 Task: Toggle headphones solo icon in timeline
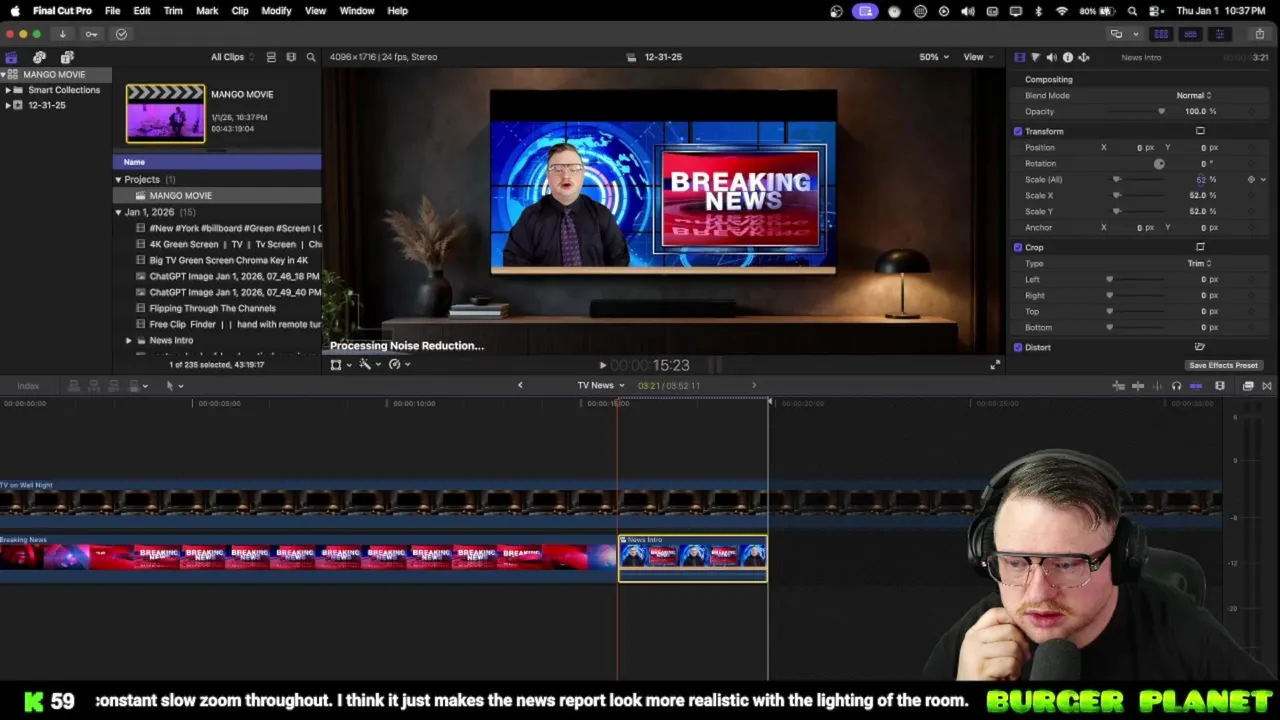pos(1176,386)
